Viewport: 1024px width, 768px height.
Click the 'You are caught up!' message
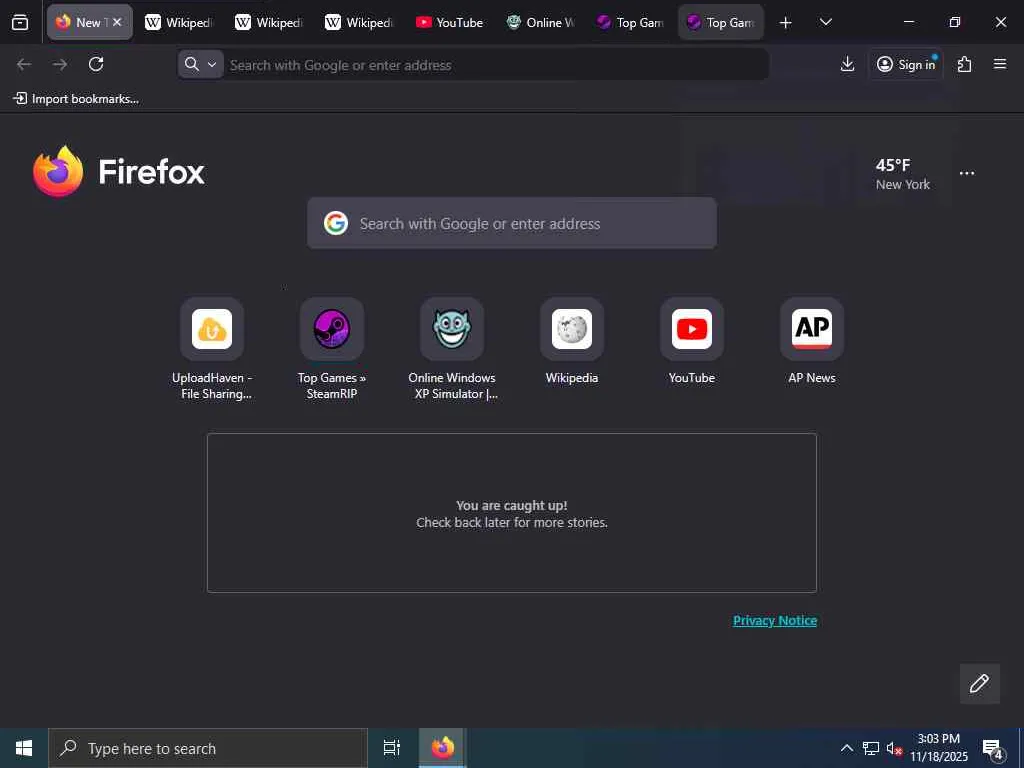512,505
